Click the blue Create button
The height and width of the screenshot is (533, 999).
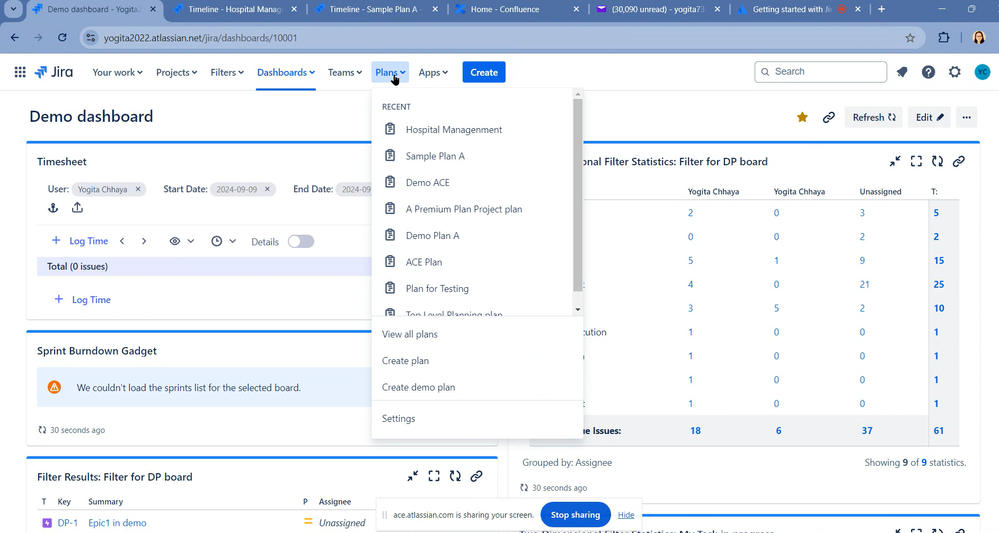pyautogui.click(x=484, y=72)
